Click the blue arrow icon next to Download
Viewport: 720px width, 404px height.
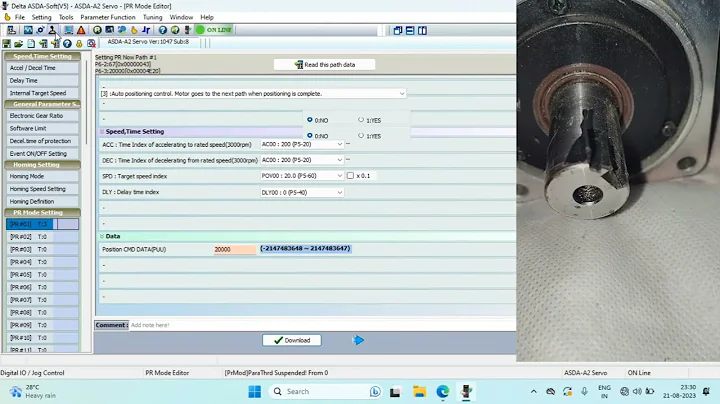[x=359, y=340]
